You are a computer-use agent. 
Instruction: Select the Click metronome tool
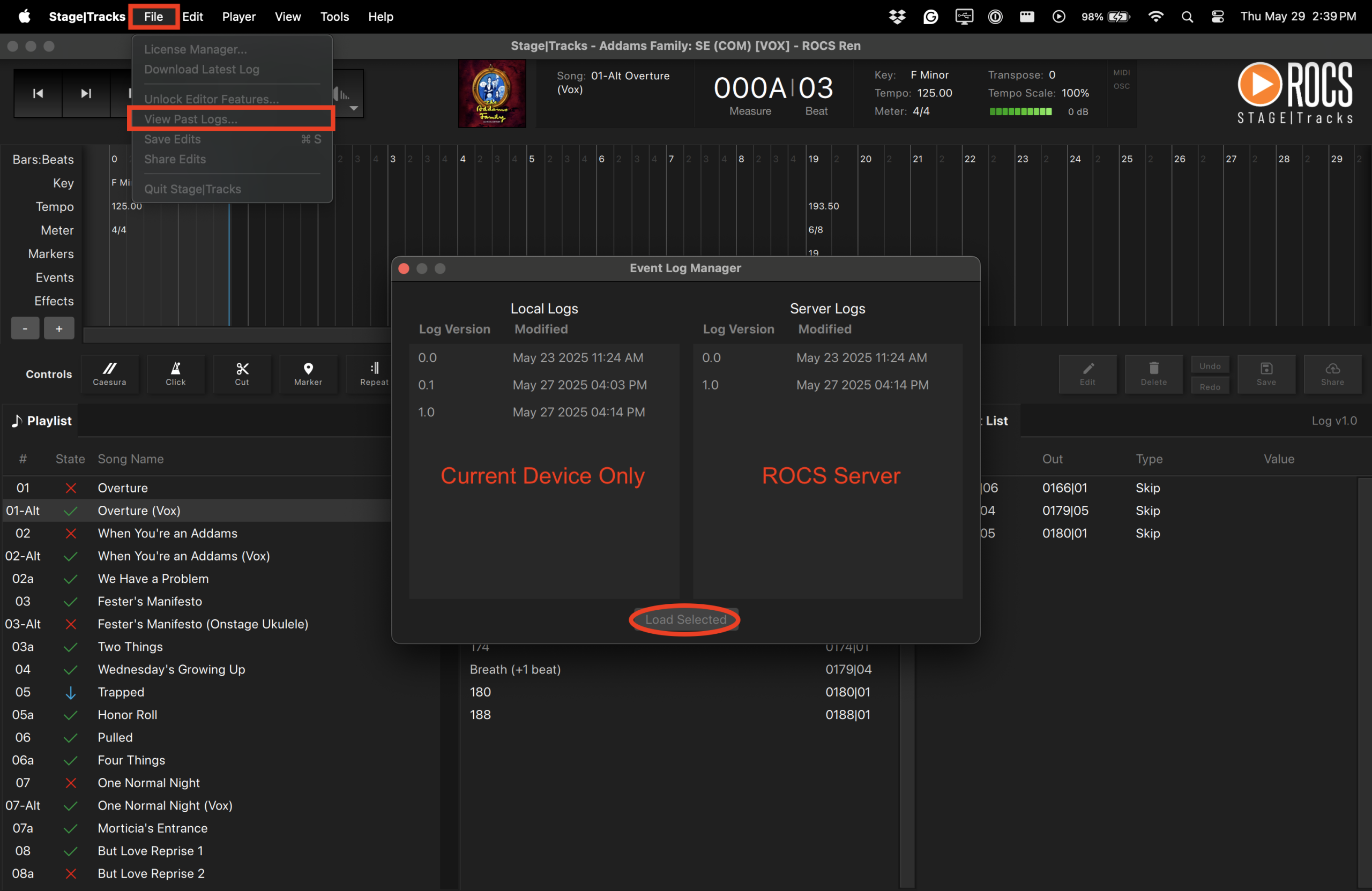[176, 373]
